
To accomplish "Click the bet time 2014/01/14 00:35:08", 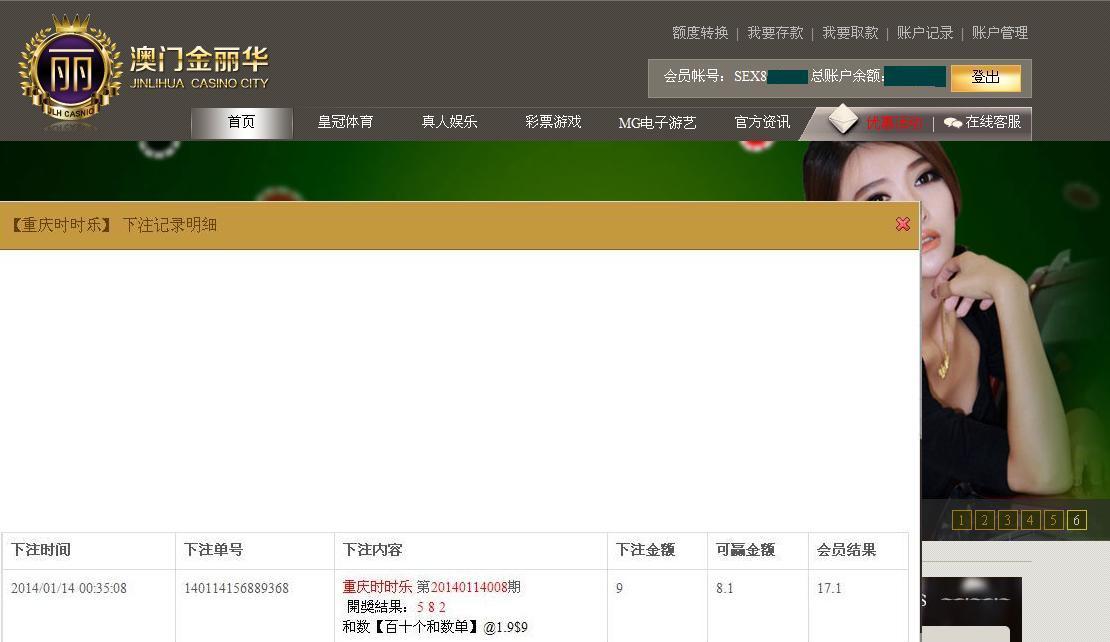I will tap(69, 588).
